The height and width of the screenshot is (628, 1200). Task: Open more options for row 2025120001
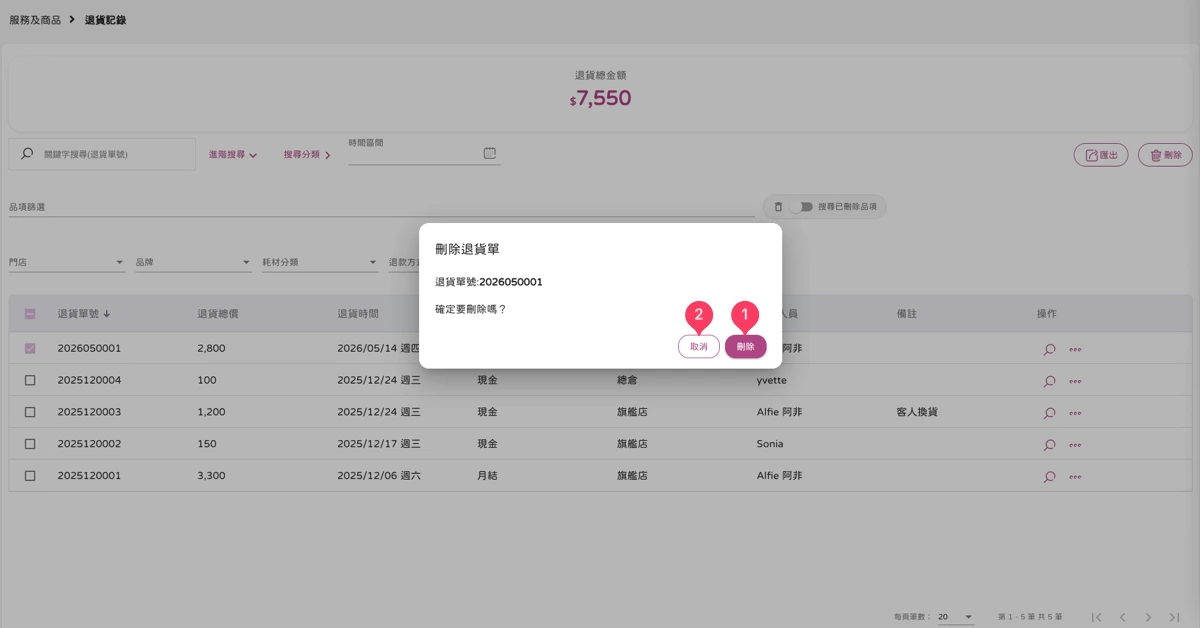tap(1075, 477)
